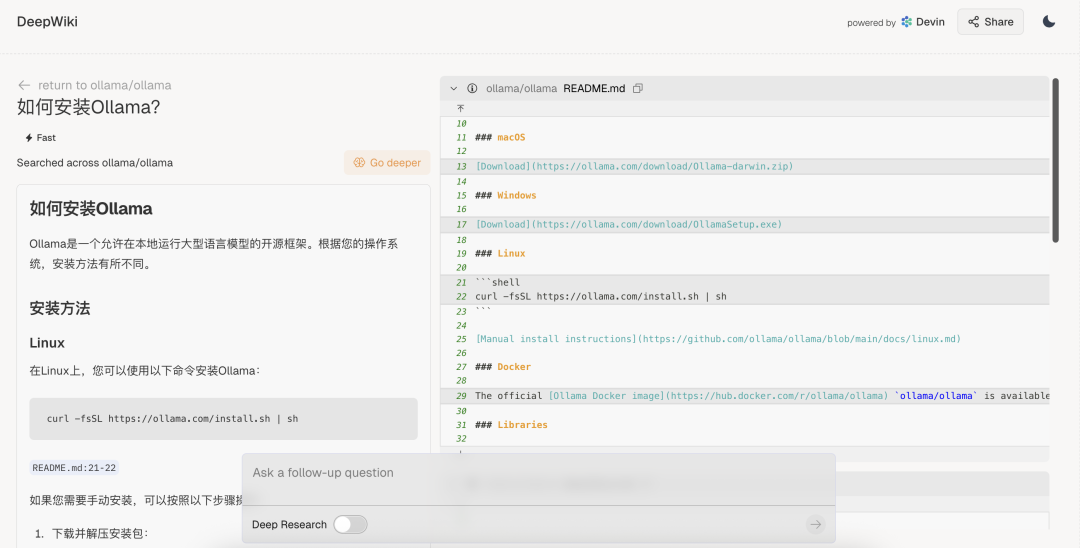Screen dimensions: 1080x548
Task: Select the '### Linux' heading in code
Action: 500,253
